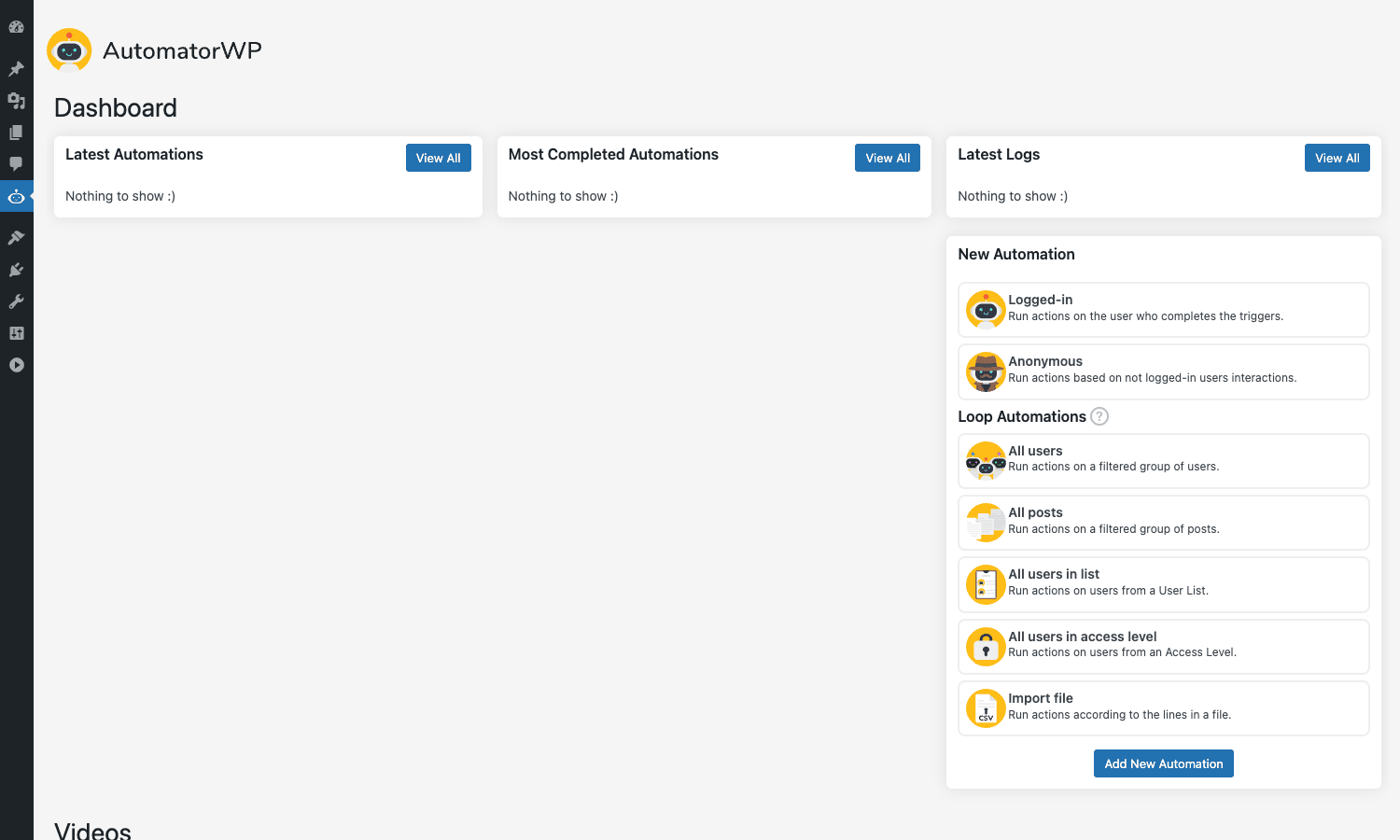Select the Import file automation option
The image size is (1400, 840).
[x=1164, y=708]
